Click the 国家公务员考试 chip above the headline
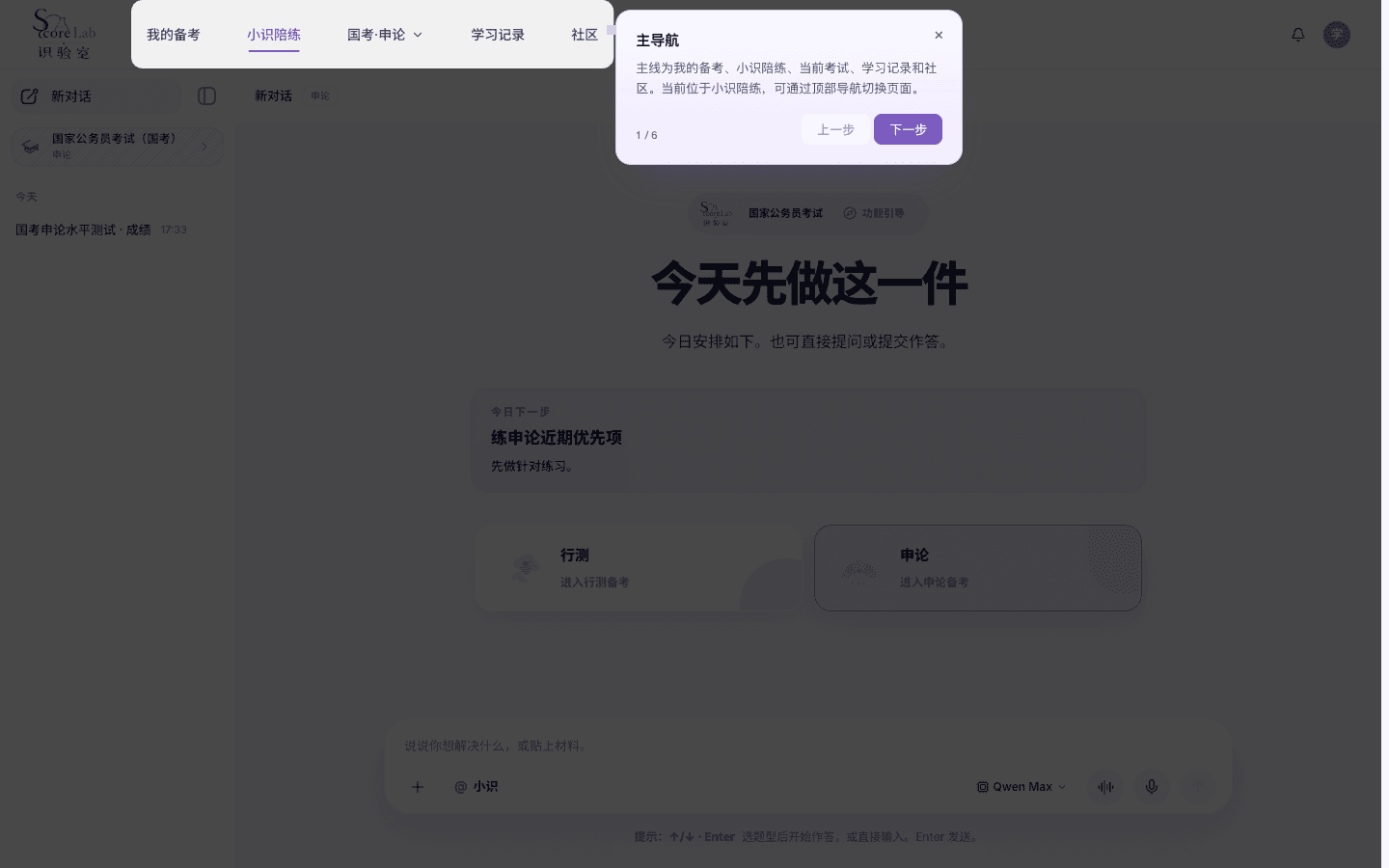The height and width of the screenshot is (868, 1389). [x=785, y=213]
